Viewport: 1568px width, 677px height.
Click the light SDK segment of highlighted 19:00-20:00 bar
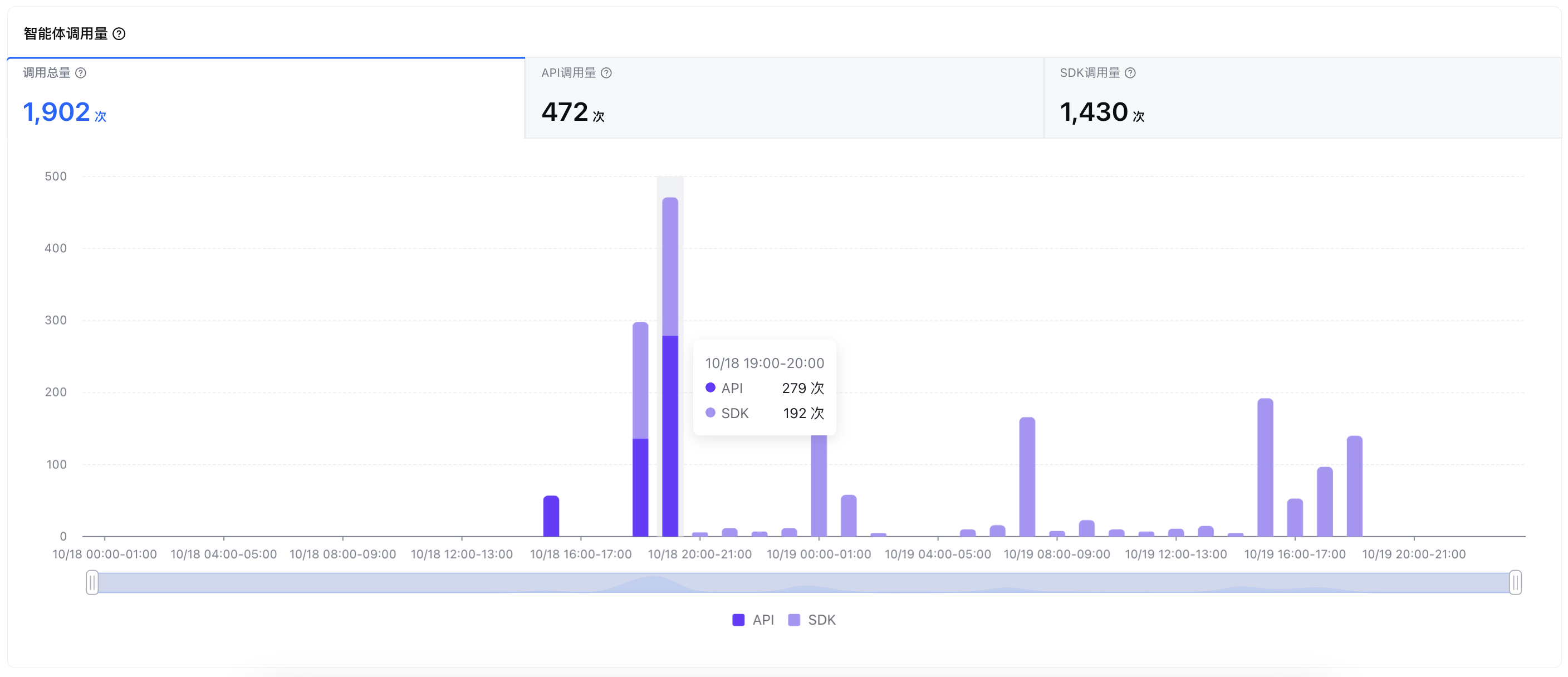pos(669,267)
